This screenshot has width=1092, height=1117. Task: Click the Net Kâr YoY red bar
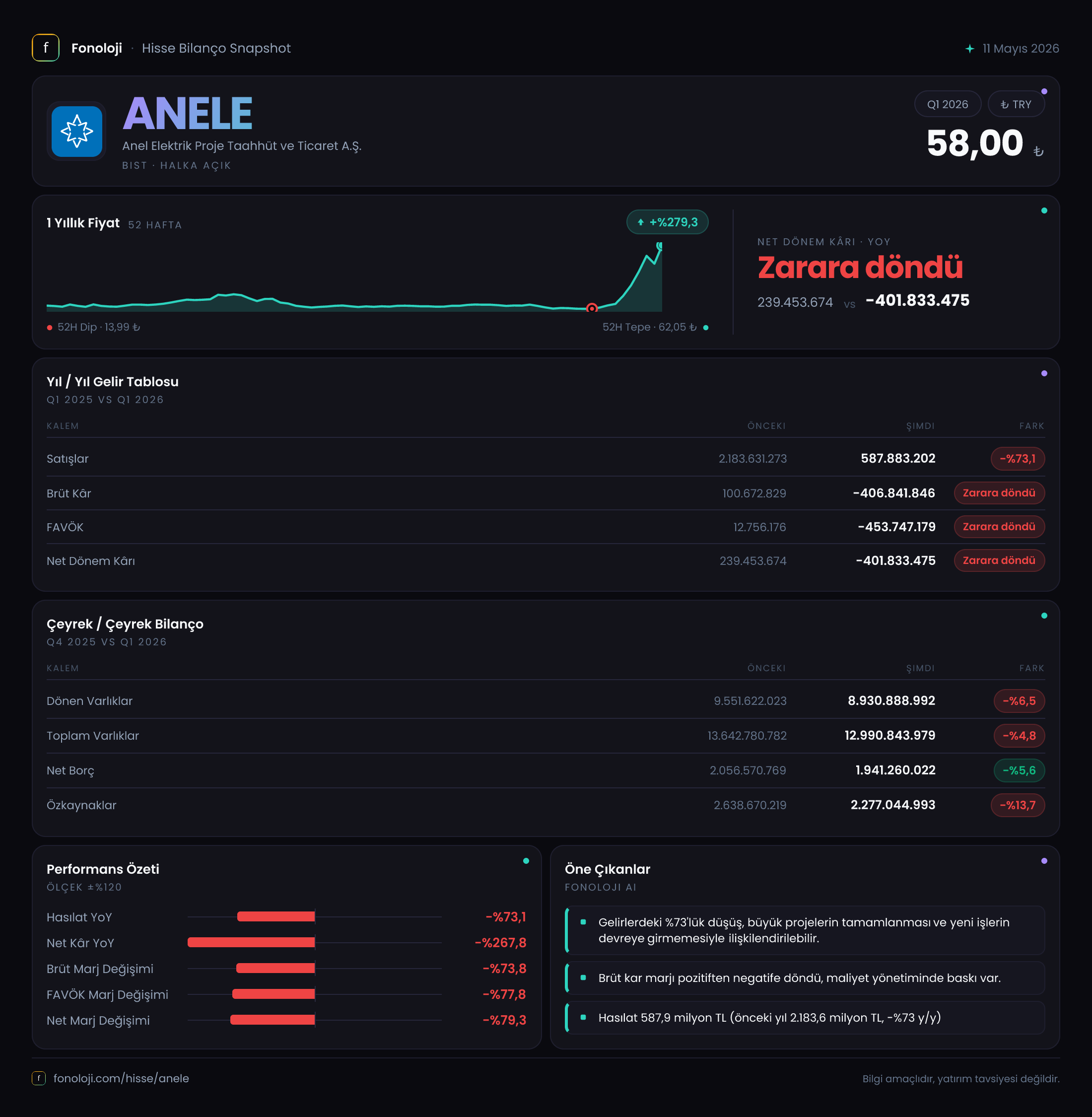coord(251,943)
